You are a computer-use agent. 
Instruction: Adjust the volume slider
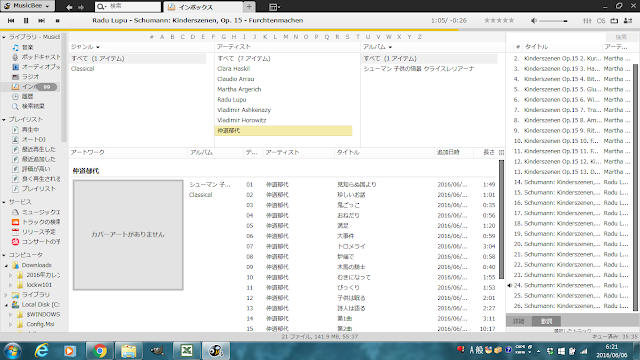pyautogui.click(x=553, y=21)
